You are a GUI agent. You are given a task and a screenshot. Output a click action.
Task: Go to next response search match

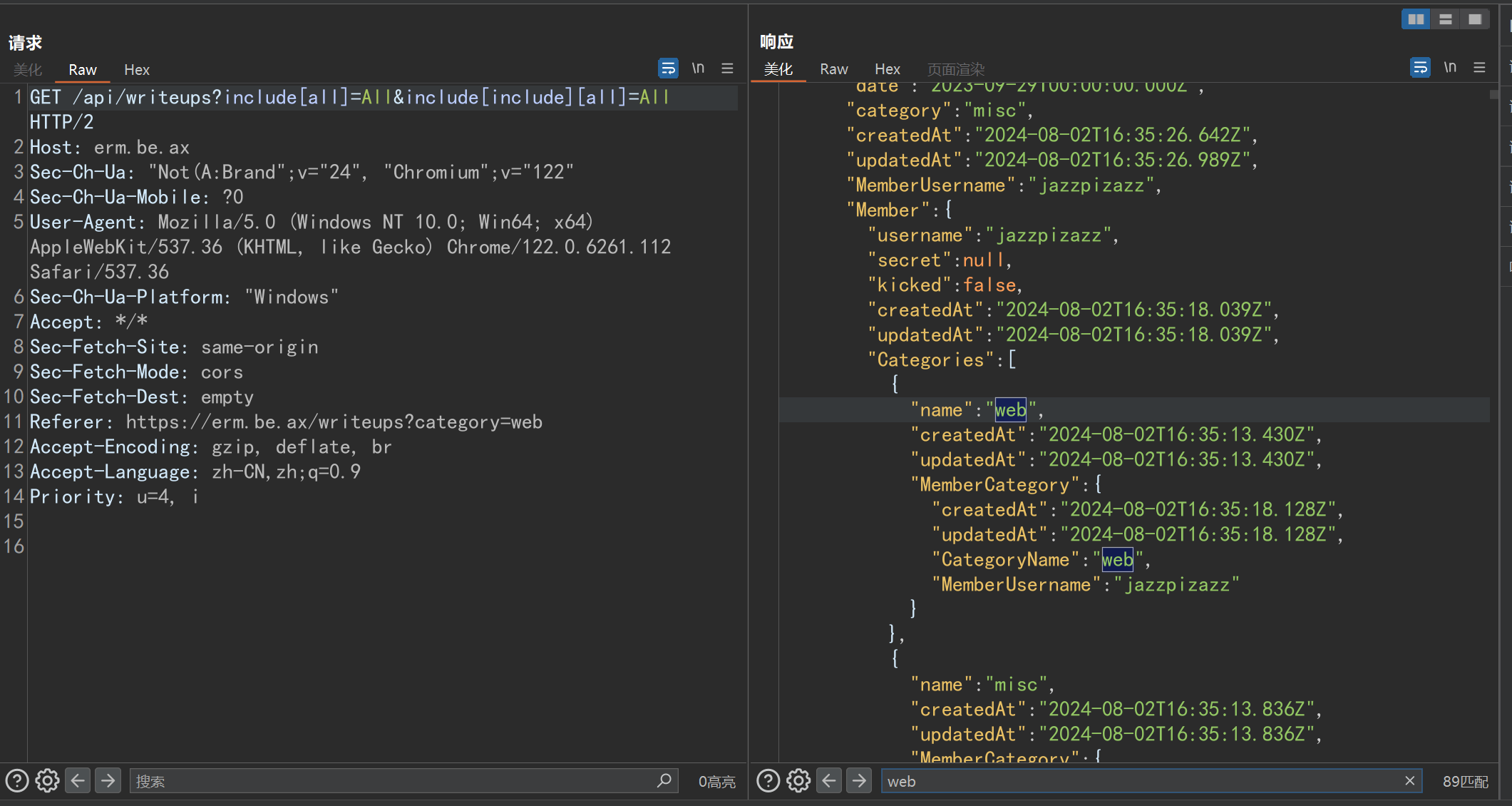click(860, 781)
